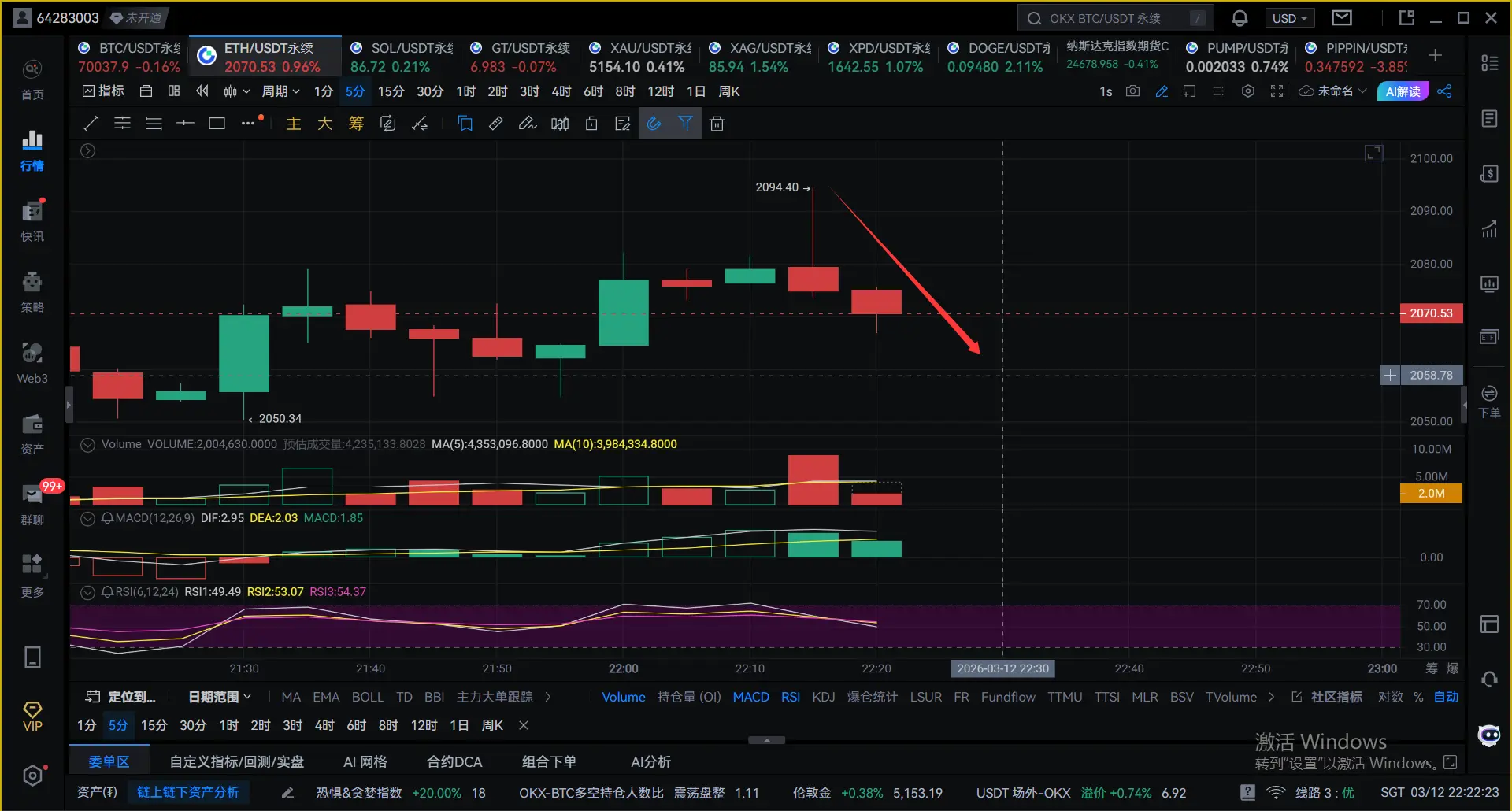Open 策略 strategy in left sidebar
Viewport: 1512px width, 811px height.
[x=32, y=291]
